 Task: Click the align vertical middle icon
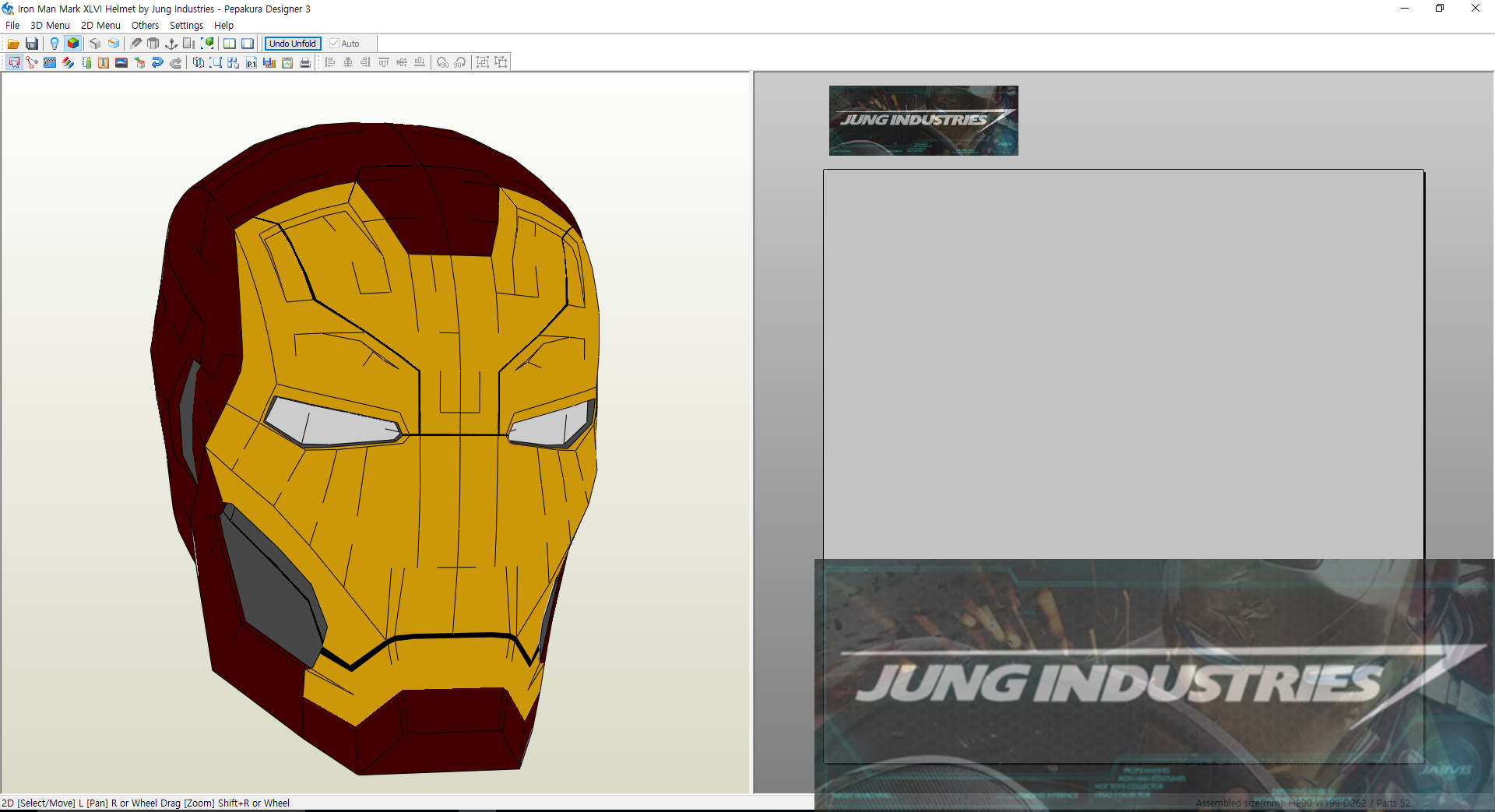[402, 62]
